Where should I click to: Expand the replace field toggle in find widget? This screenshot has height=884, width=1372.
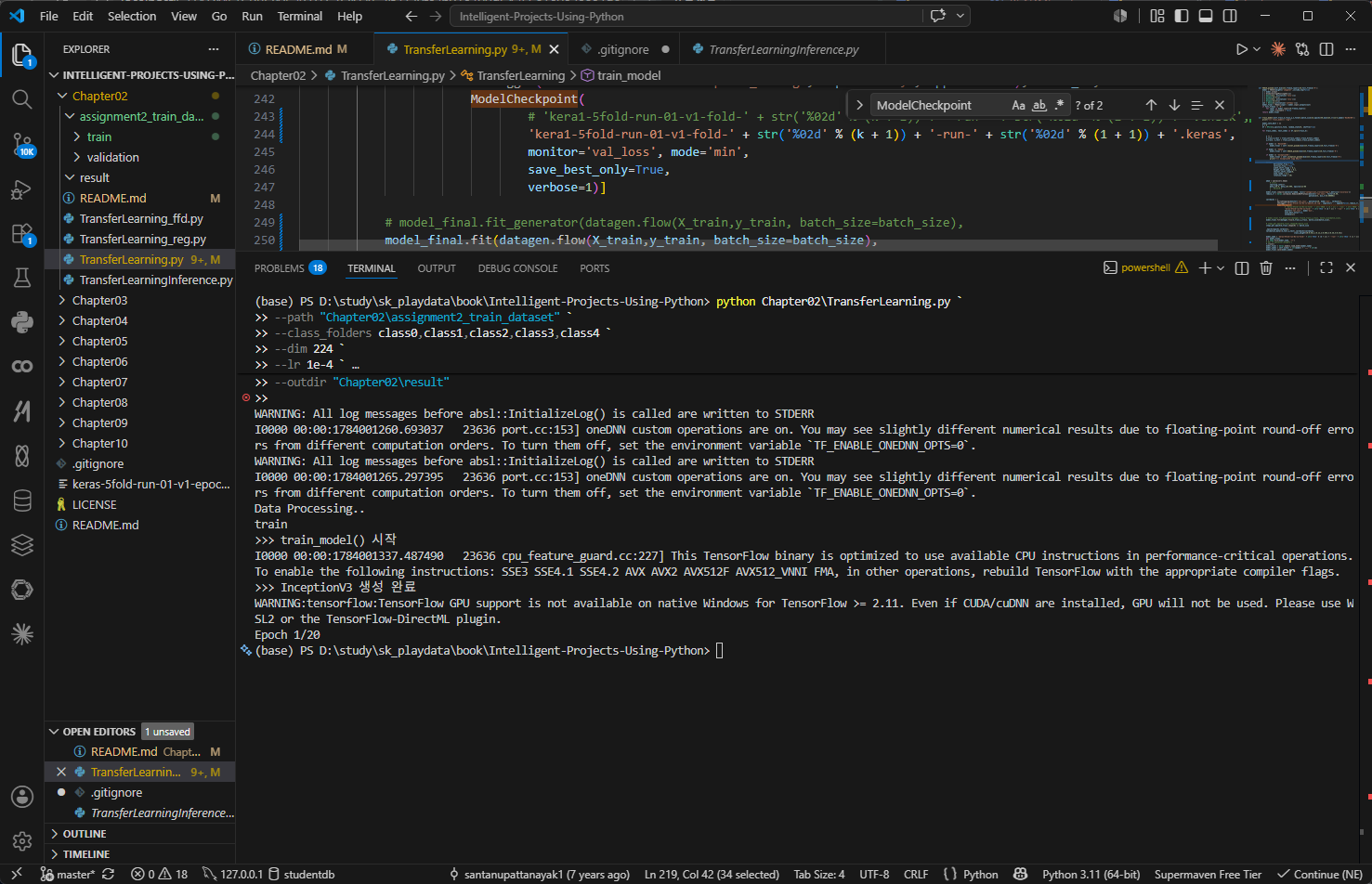tap(859, 105)
